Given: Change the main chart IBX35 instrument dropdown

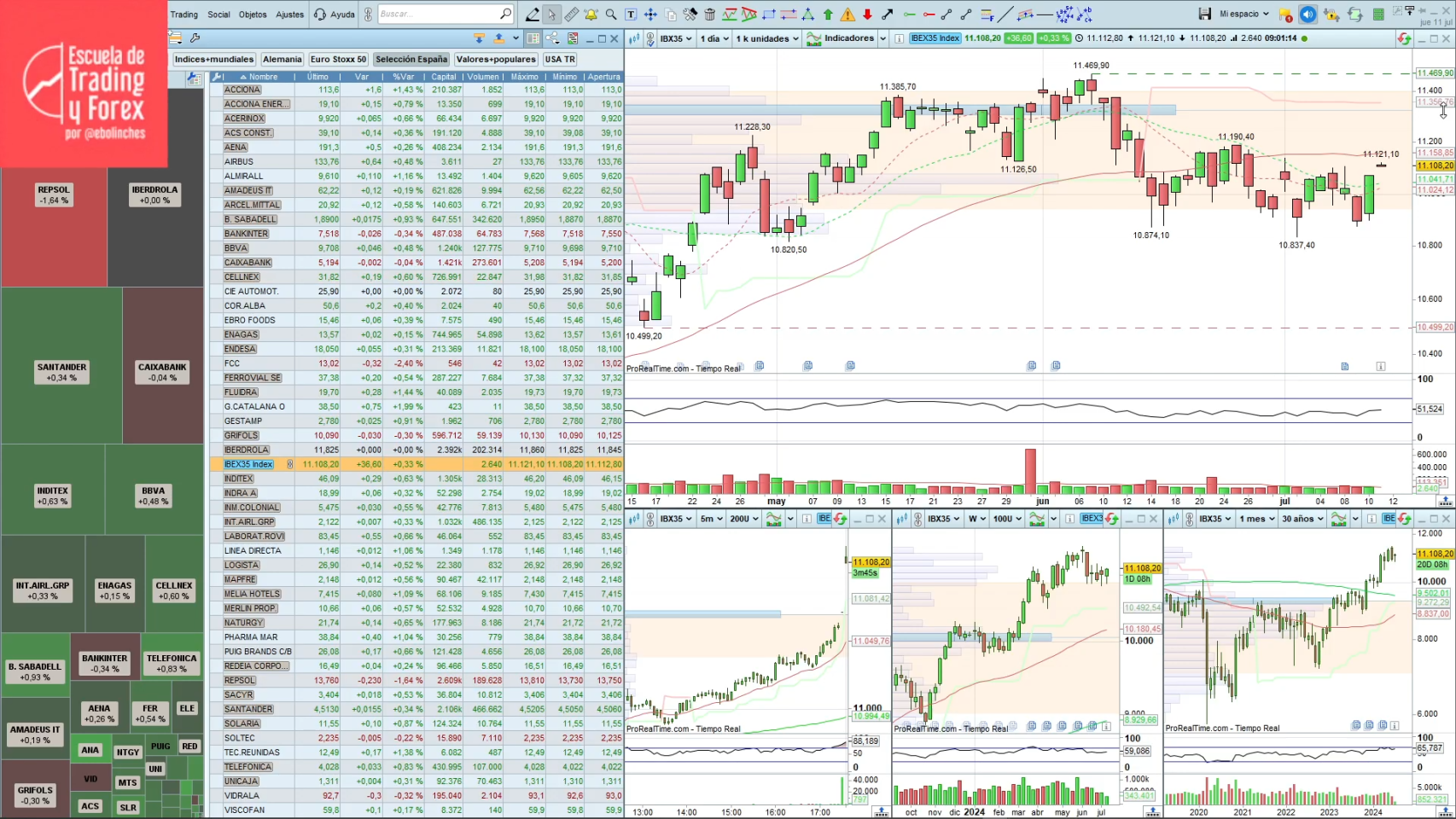Looking at the screenshot, I should click(x=676, y=38).
